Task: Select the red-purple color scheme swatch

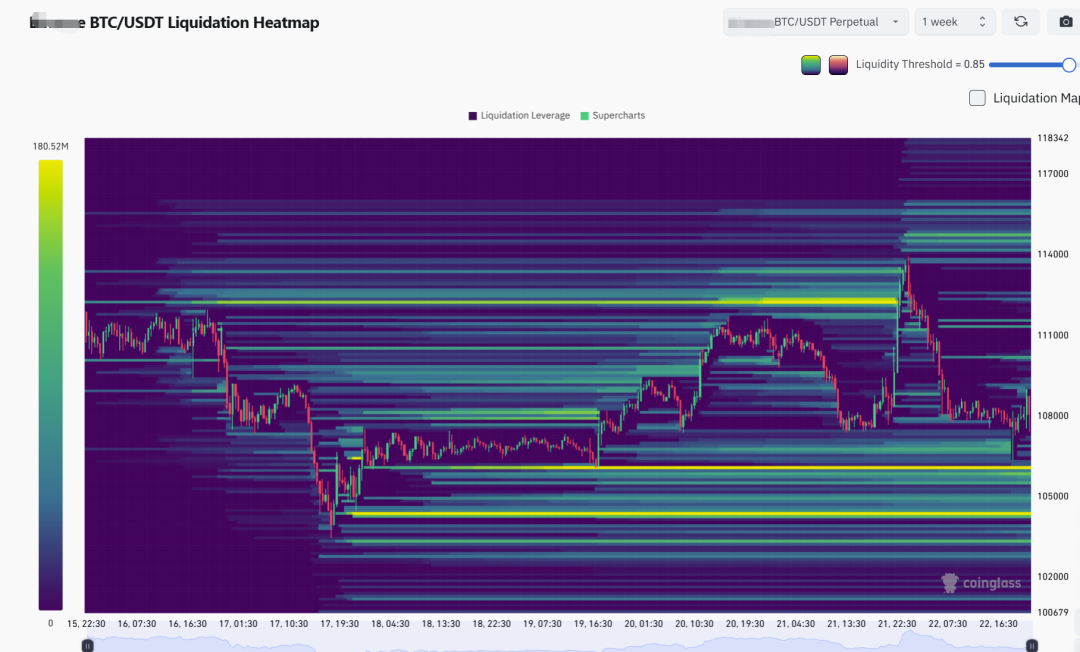Action: (x=838, y=65)
